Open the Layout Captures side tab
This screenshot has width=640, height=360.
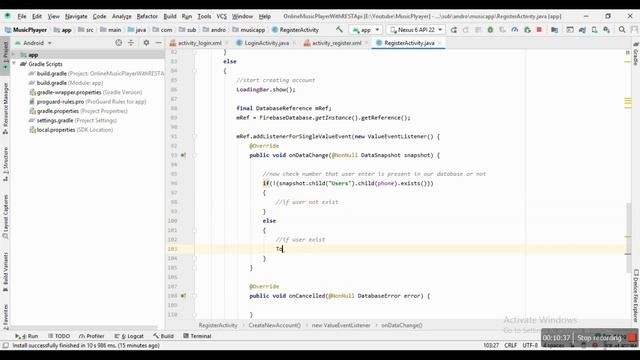pyautogui.click(x=5, y=217)
